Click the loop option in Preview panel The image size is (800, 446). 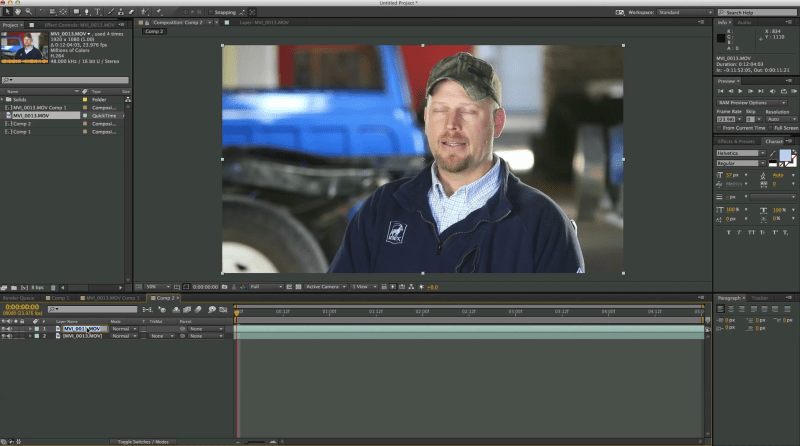point(784,91)
